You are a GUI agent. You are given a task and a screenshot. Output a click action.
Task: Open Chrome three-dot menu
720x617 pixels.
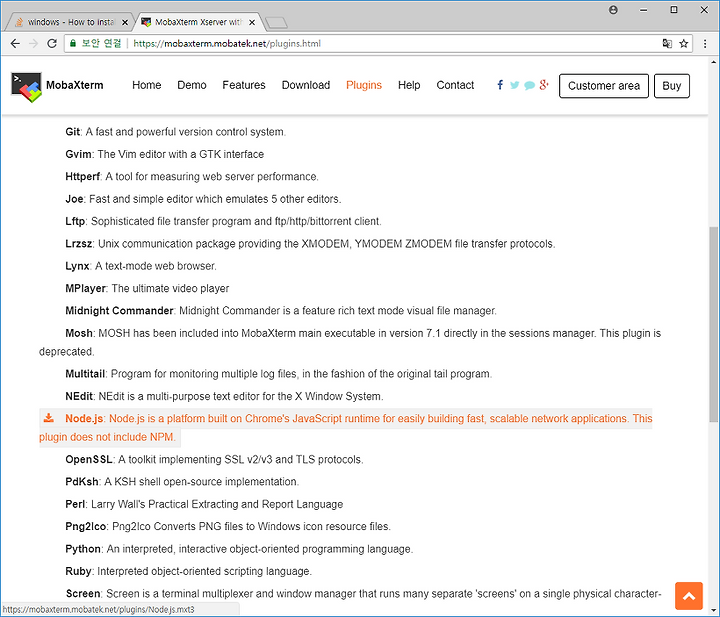[x=705, y=44]
